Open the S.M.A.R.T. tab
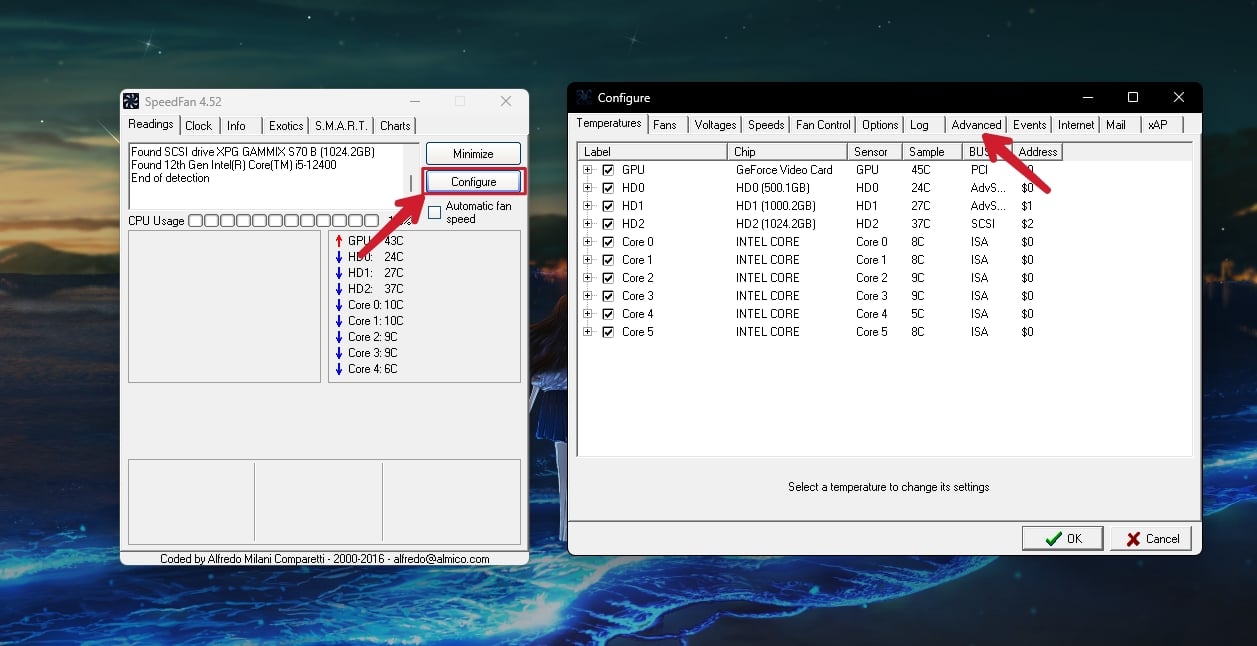The width and height of the screenshot is (1257, 646). (x=342, y=126)
